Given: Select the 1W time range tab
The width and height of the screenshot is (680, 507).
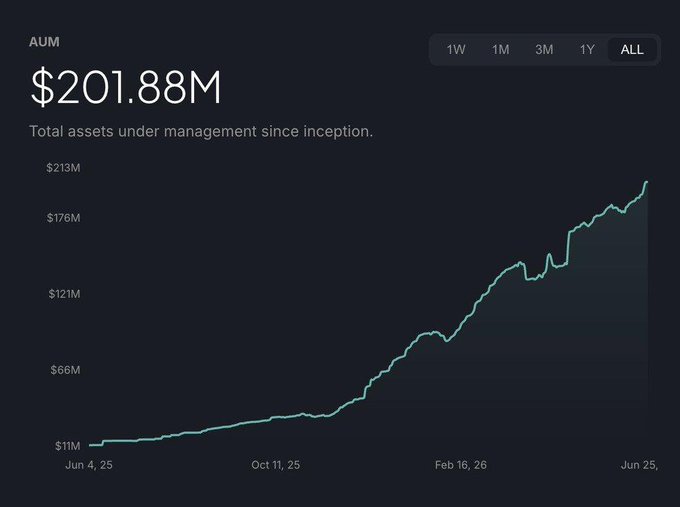Looking at the screenshot, I should point(456,49).
